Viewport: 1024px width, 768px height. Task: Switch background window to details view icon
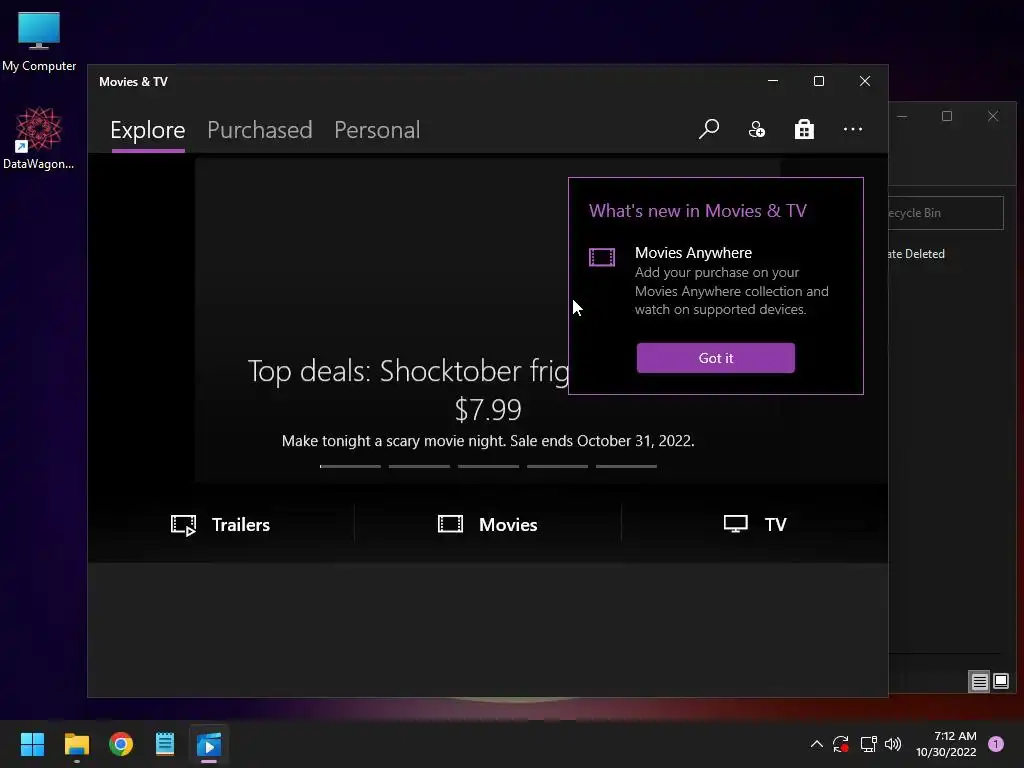click(x=979, y=682)
